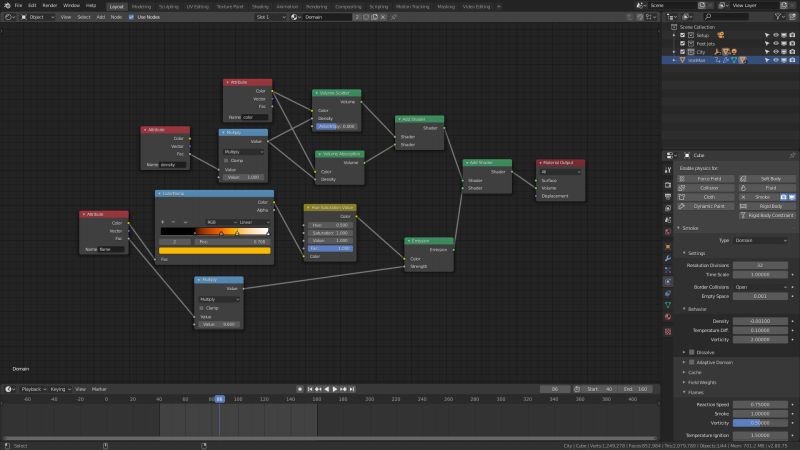Open the Object mode dropdown in node header
800x450 pixels.
[38, 17]
